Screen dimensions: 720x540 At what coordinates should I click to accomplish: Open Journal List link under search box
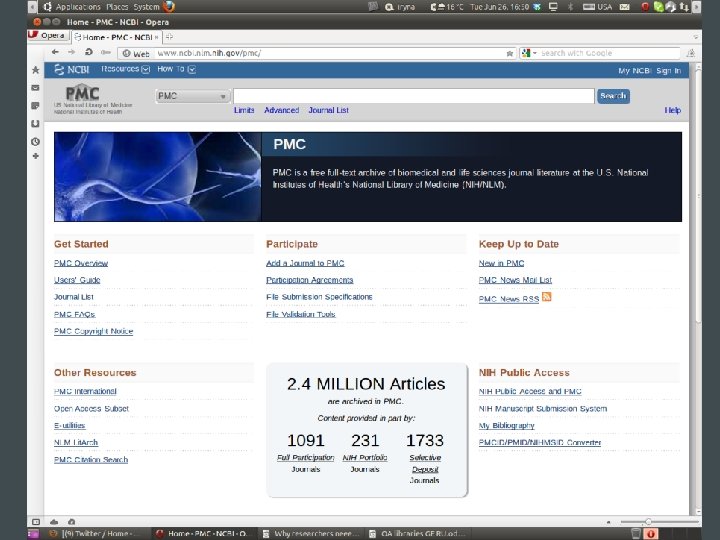coord(328,110)
